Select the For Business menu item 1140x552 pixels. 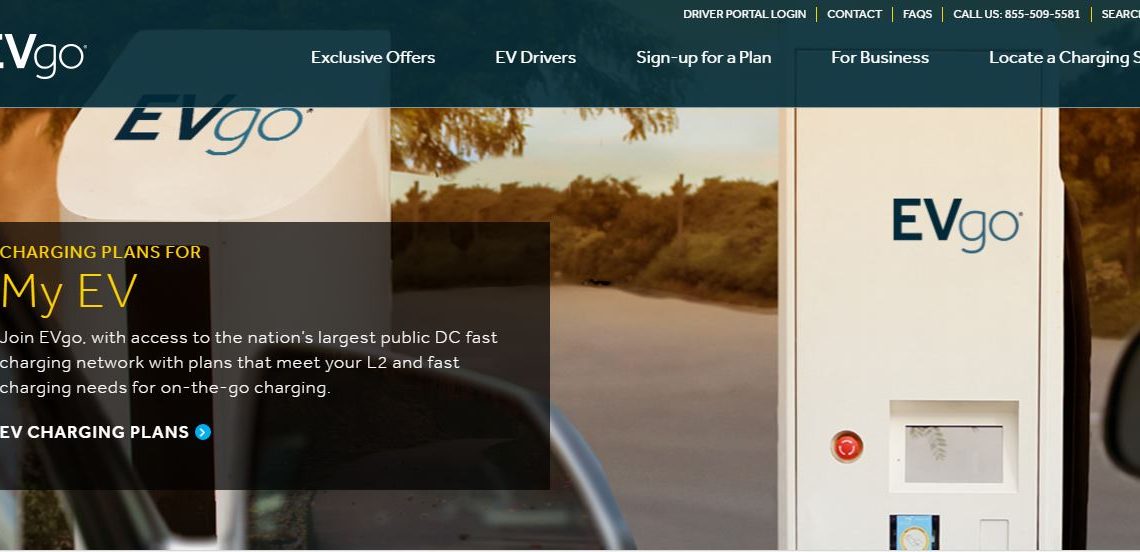click(880, 57)
